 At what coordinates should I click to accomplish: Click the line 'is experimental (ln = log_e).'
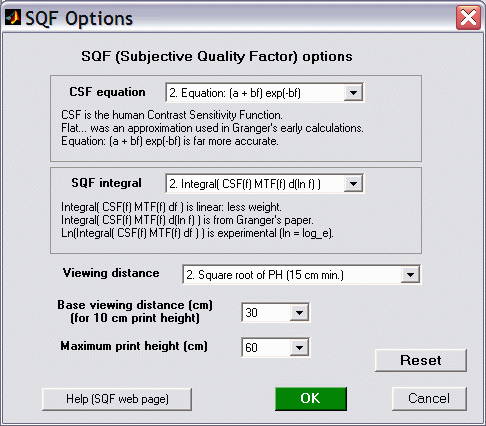(x=197, y=233)
